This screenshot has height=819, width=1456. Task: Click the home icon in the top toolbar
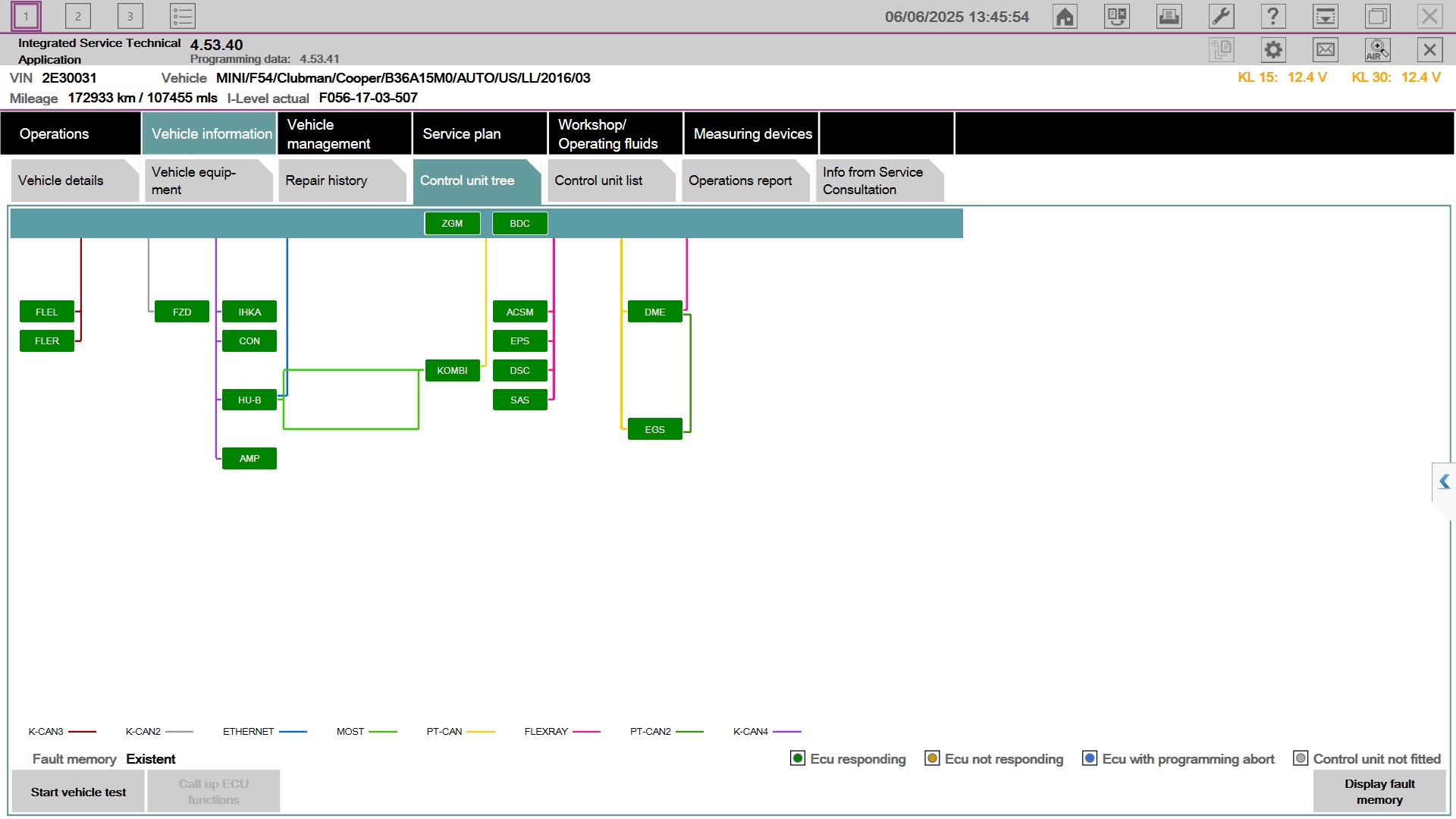point(1065,17)
